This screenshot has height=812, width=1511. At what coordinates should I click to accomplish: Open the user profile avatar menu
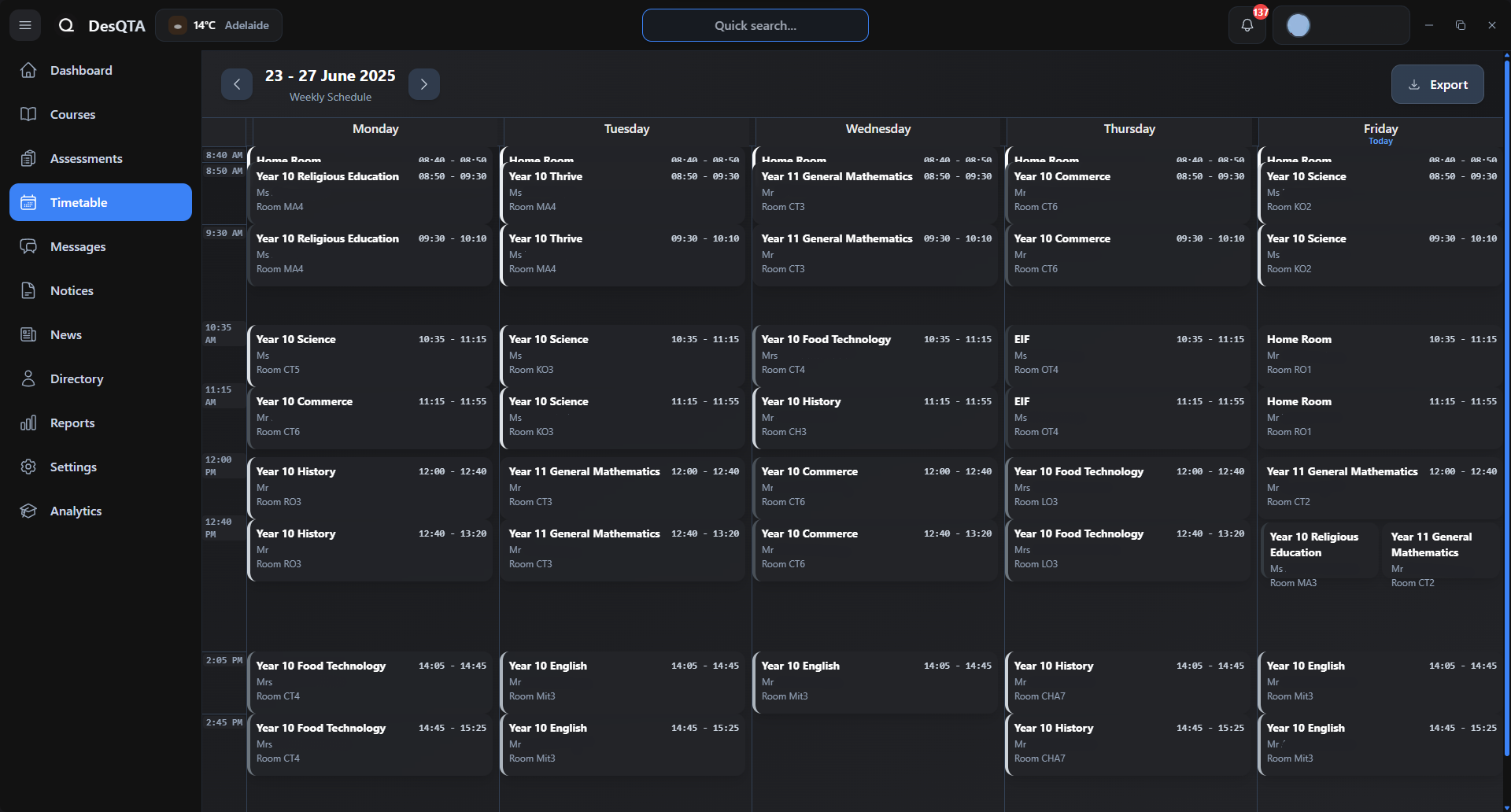tap(1299, 25)
